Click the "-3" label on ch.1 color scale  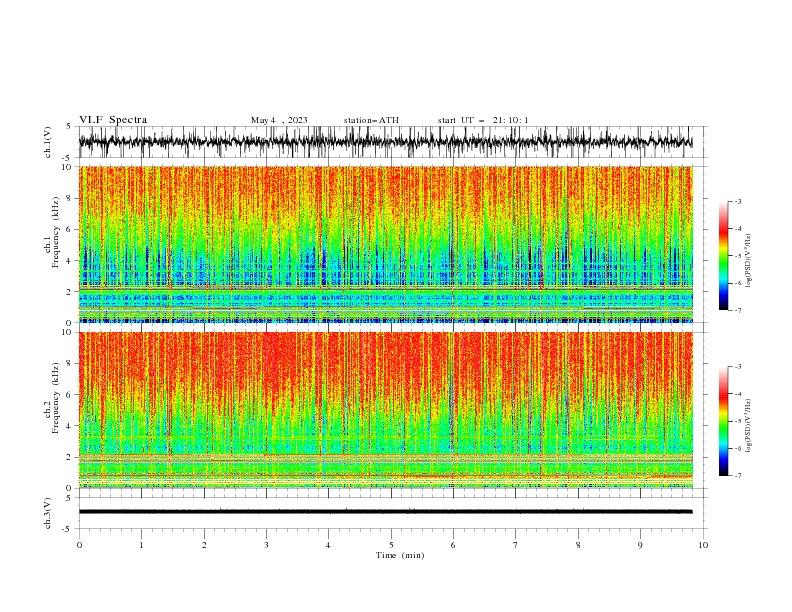click(738, 201)
